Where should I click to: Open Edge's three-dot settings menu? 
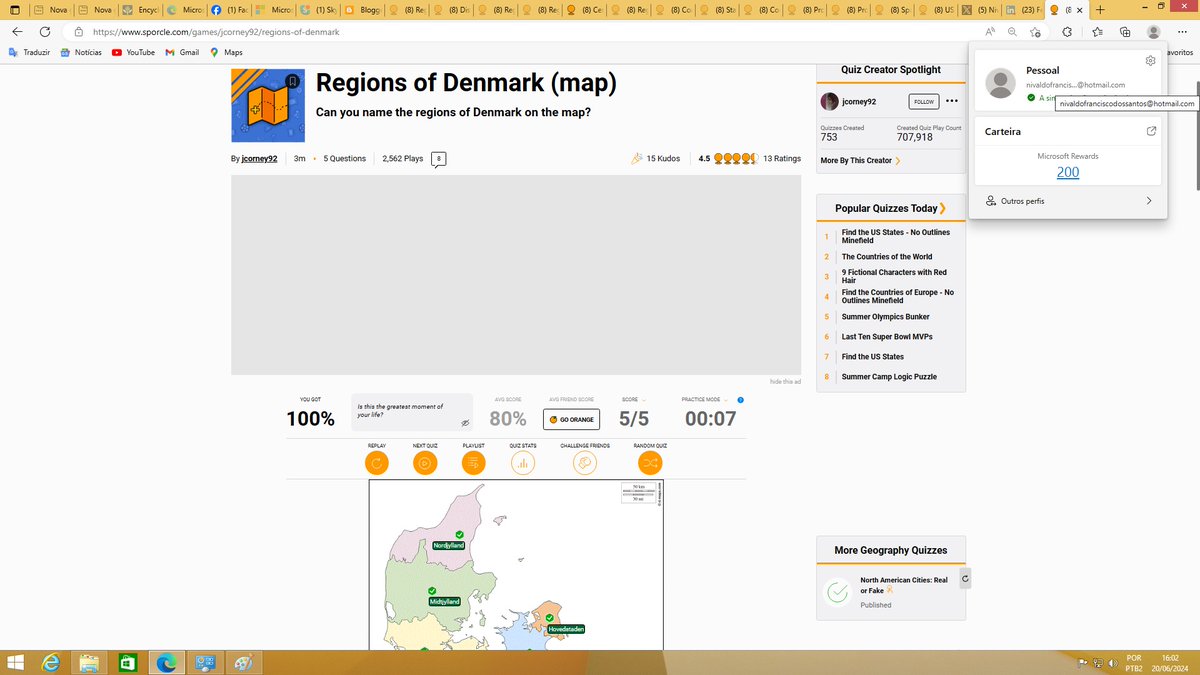point(1182,31)
